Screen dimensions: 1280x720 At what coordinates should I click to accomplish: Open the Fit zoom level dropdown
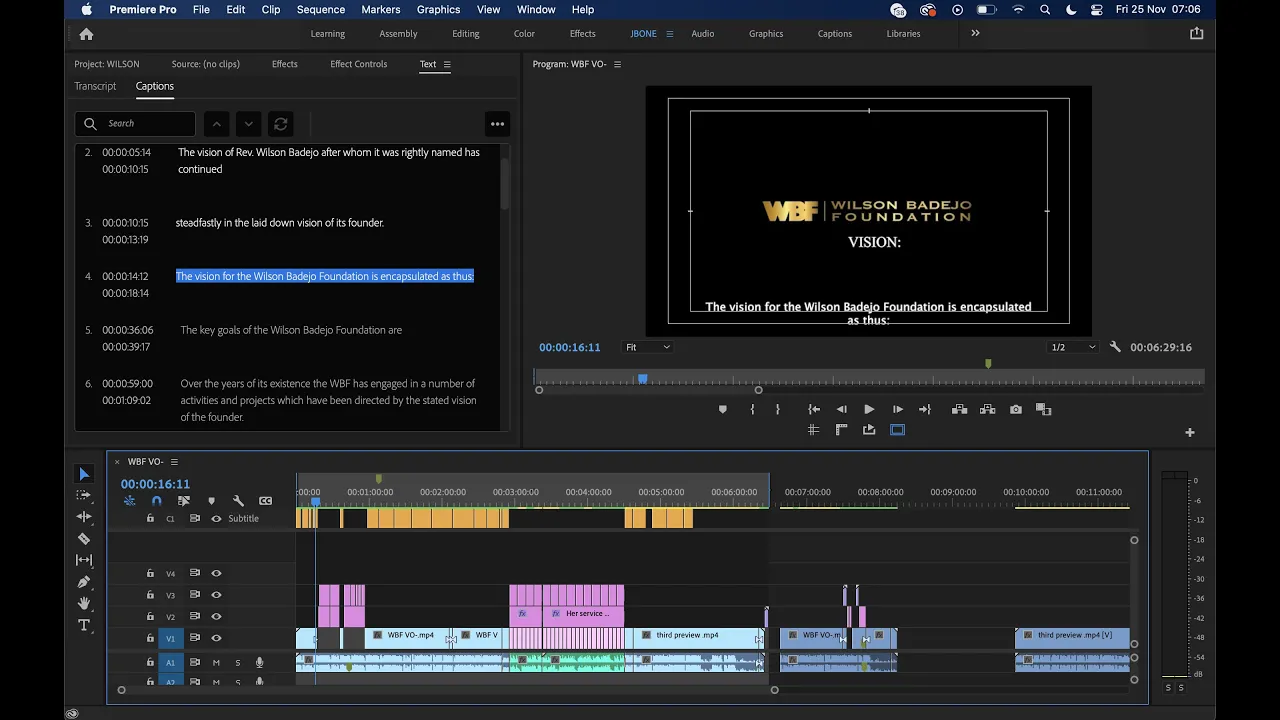(x=648, y=347)
